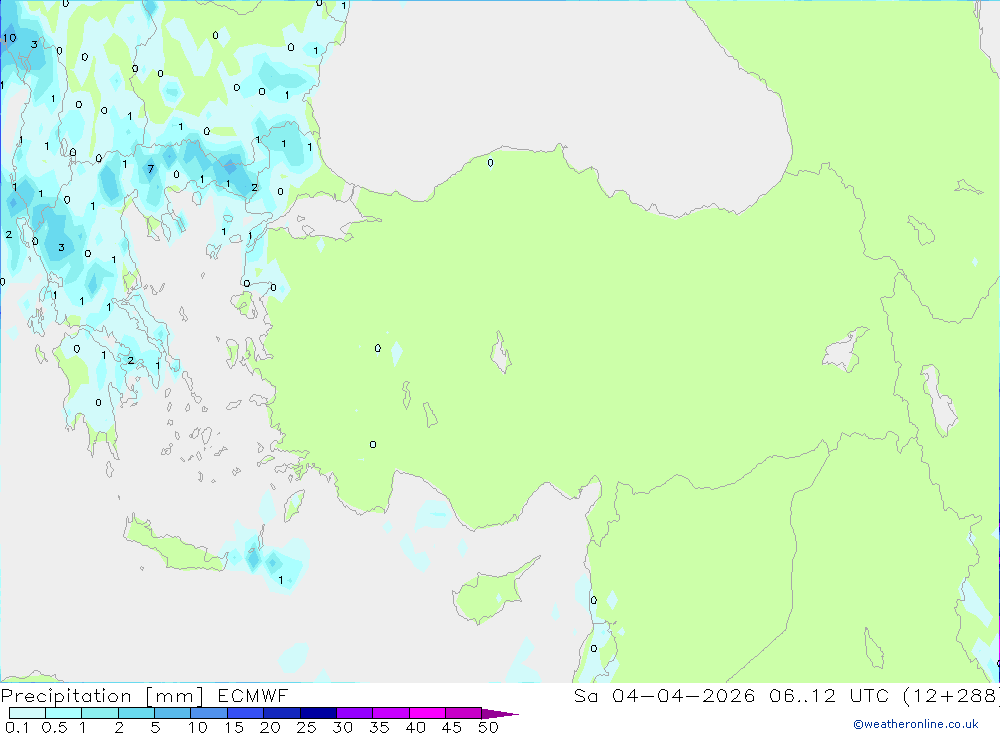Click the above-50 mm arrow tip of legend
1000x733 pixels.
point(501,714)
